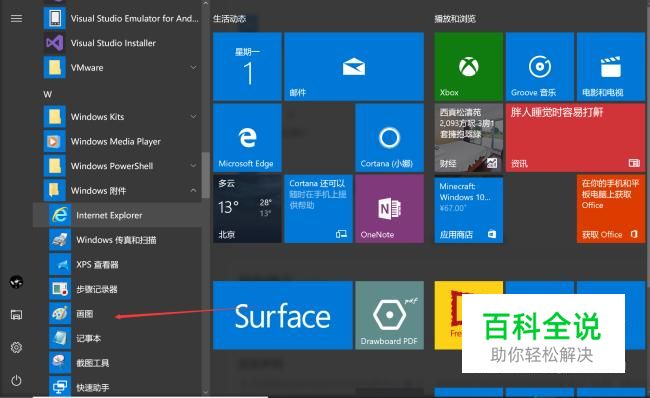Open the Microsoft Edge tile

click(247, 138)
